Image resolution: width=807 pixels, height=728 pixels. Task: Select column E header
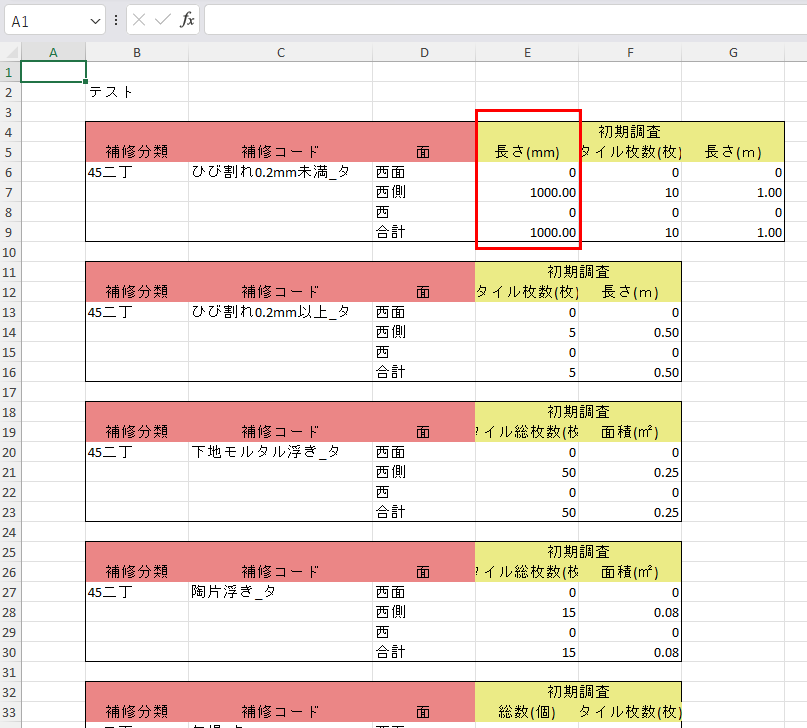point(527,52)
